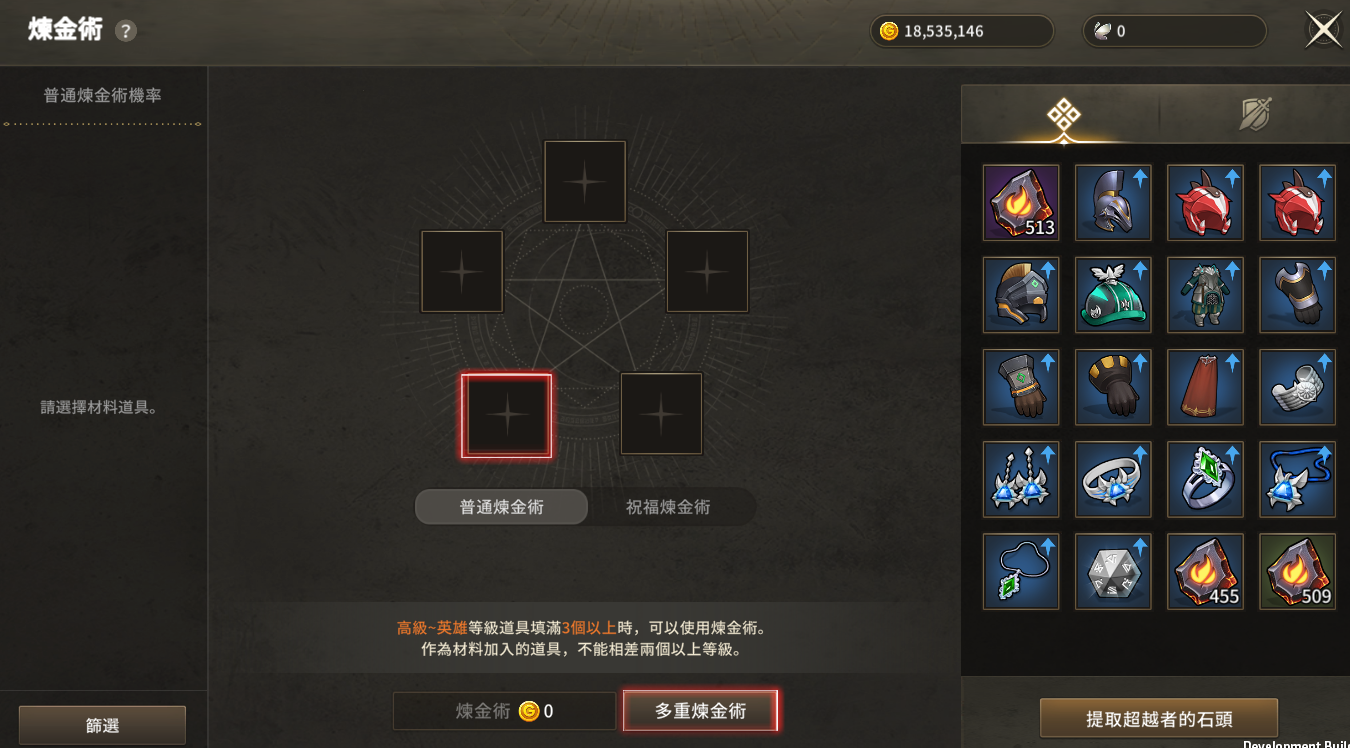Image resolution: width=1350 pixels, height=748 pixels.
Task: Select the silver dice stone item
Action: click(x=1113, y=571)
